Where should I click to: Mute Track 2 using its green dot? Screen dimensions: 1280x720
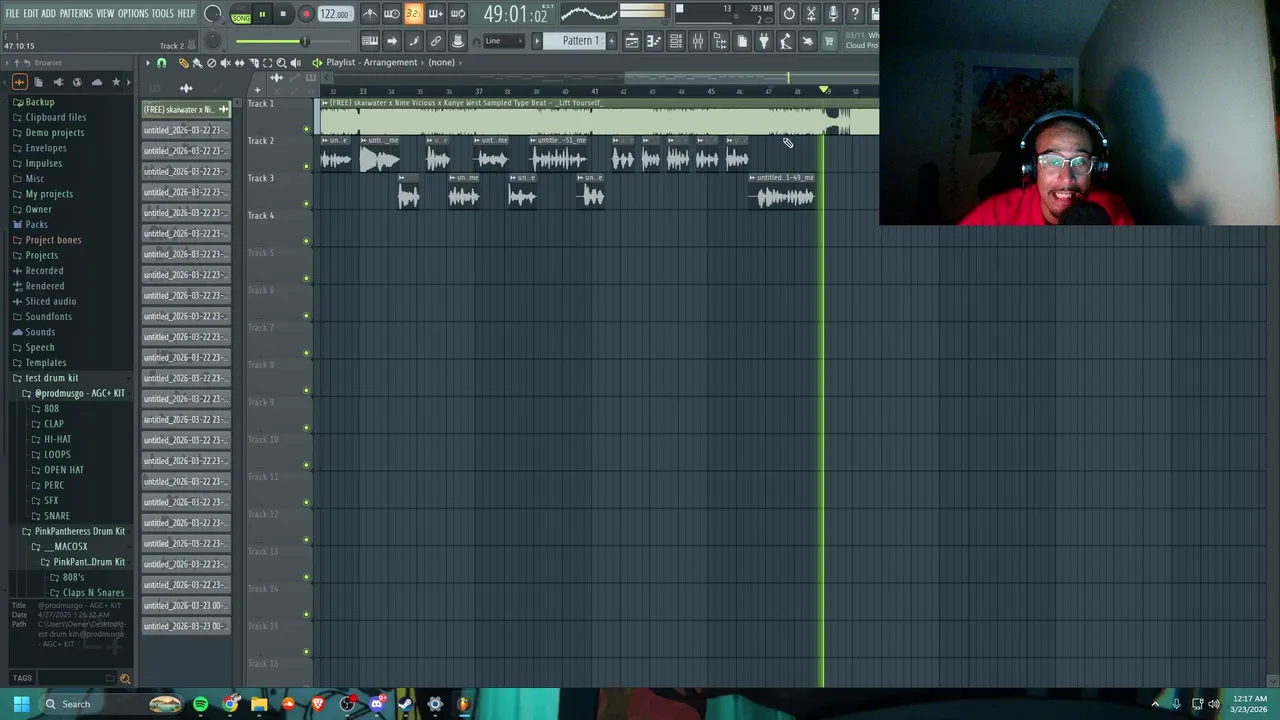point(306,167)
